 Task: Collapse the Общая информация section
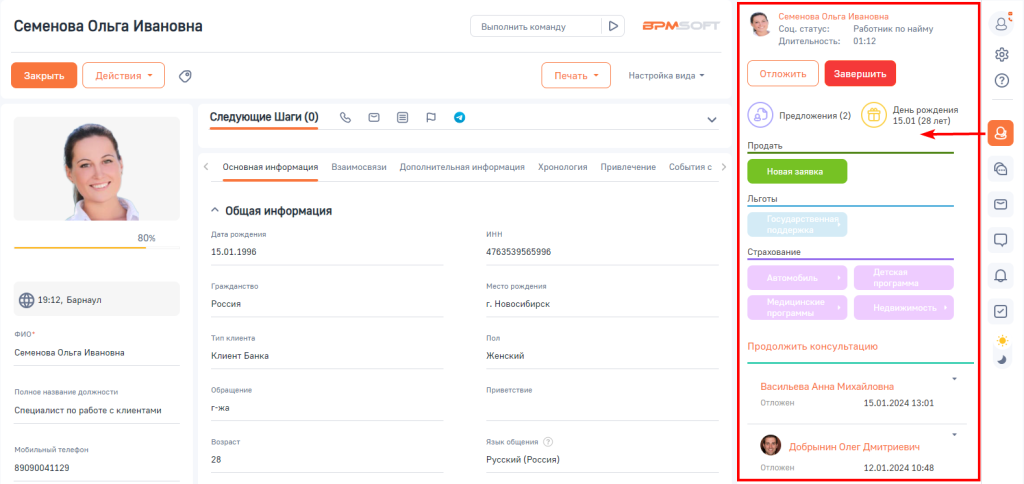coord(216,211)
